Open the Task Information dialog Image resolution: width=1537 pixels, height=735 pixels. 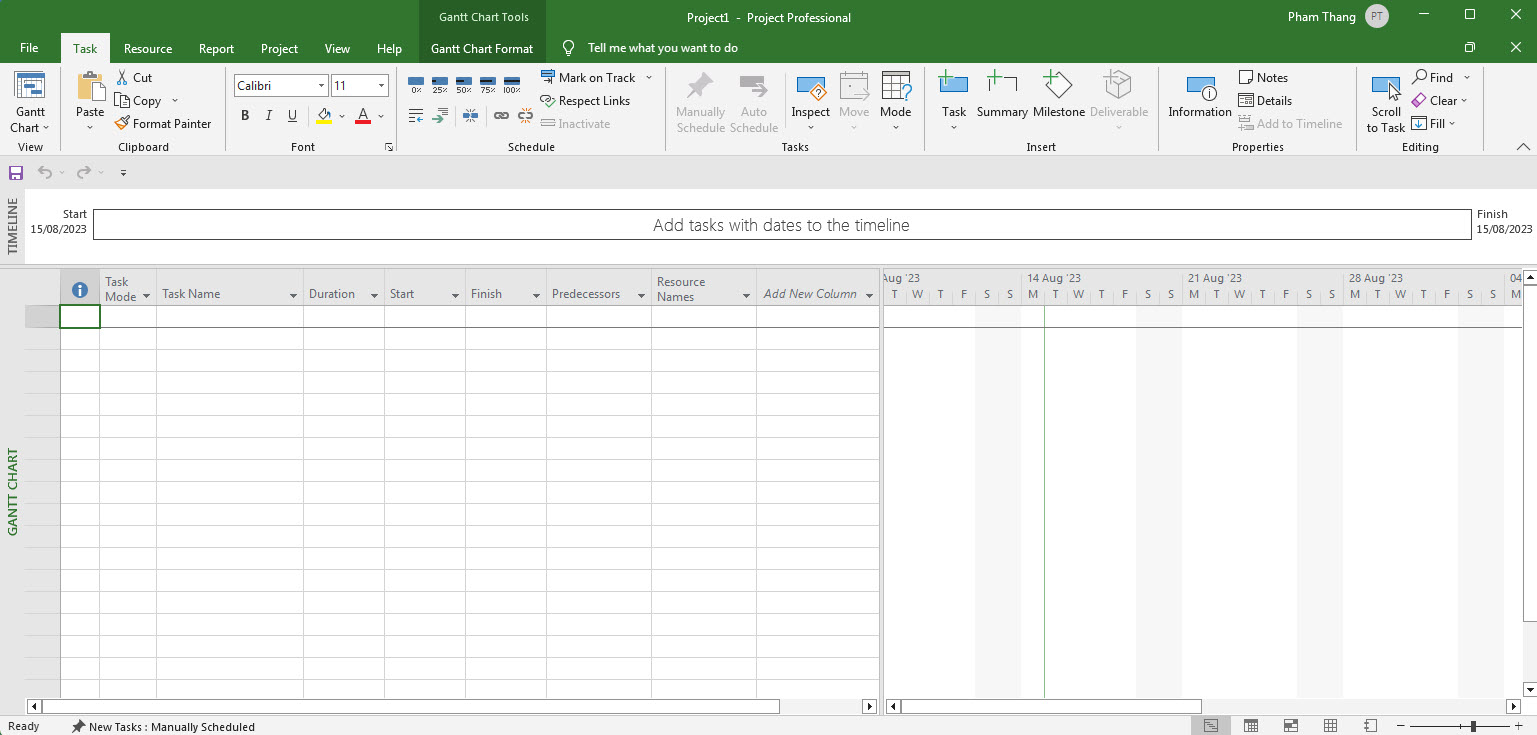pos(1198,97)
